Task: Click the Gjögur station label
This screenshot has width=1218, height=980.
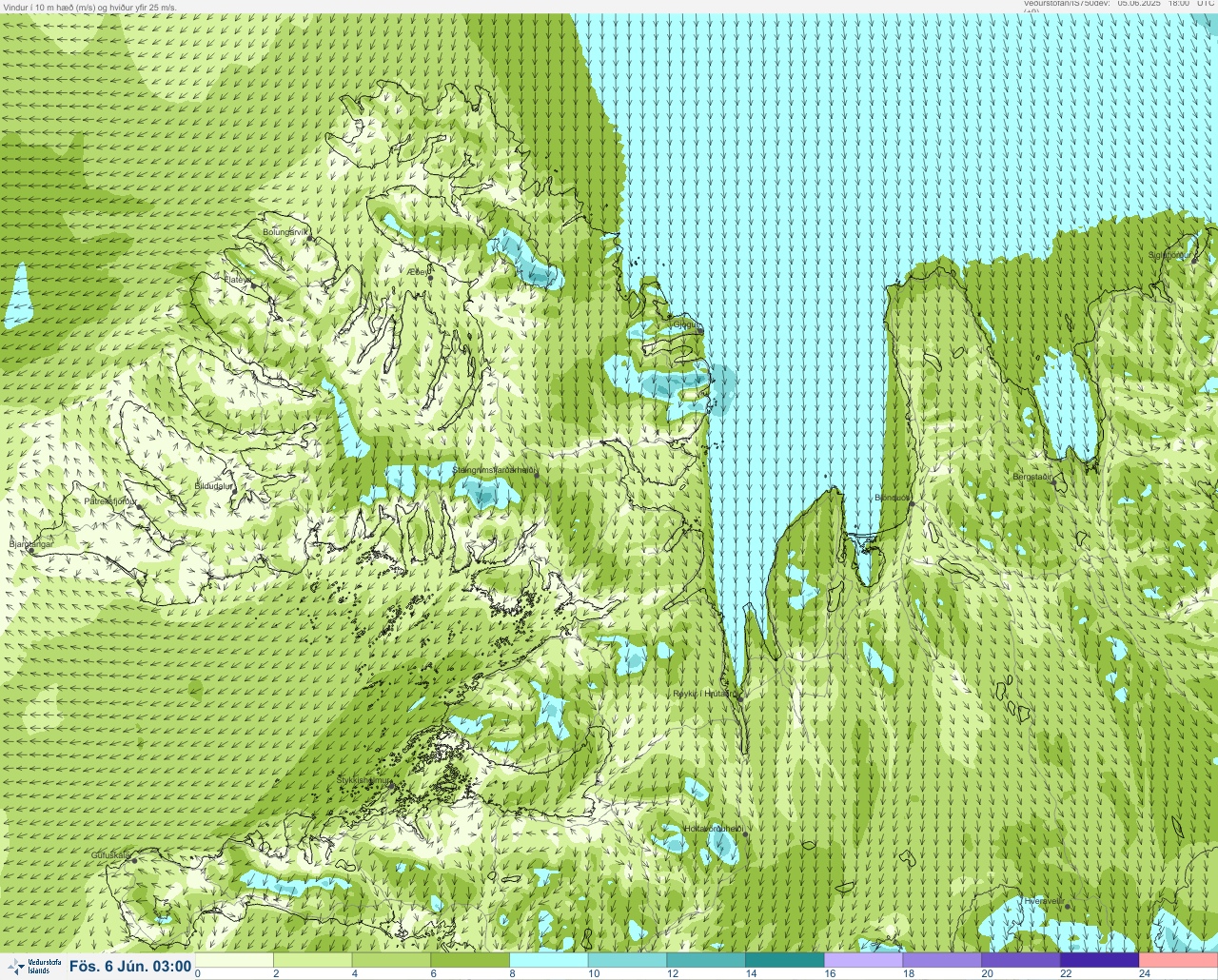Action: 686,324
